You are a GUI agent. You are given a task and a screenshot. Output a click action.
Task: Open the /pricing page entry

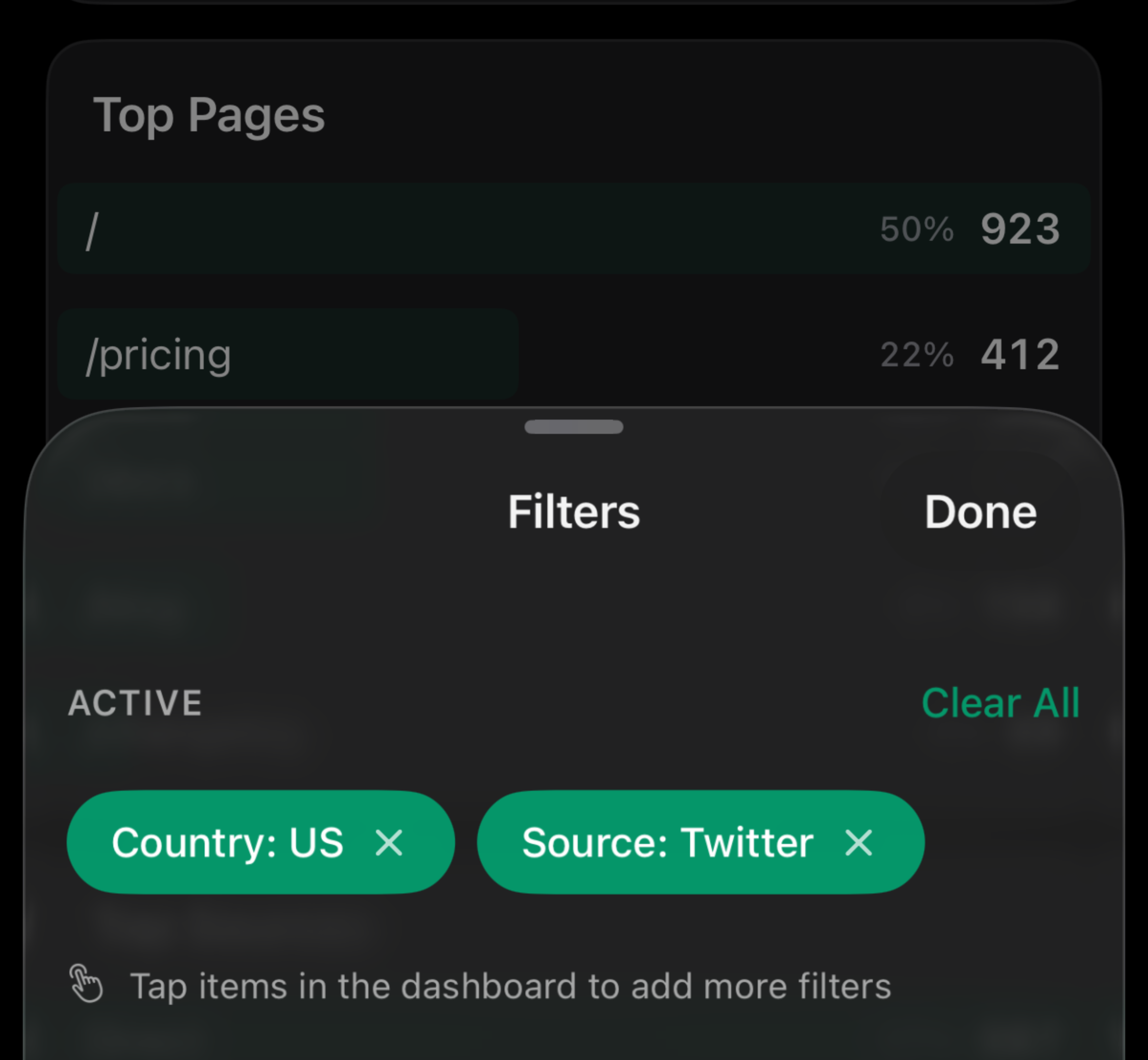(287, 354)
